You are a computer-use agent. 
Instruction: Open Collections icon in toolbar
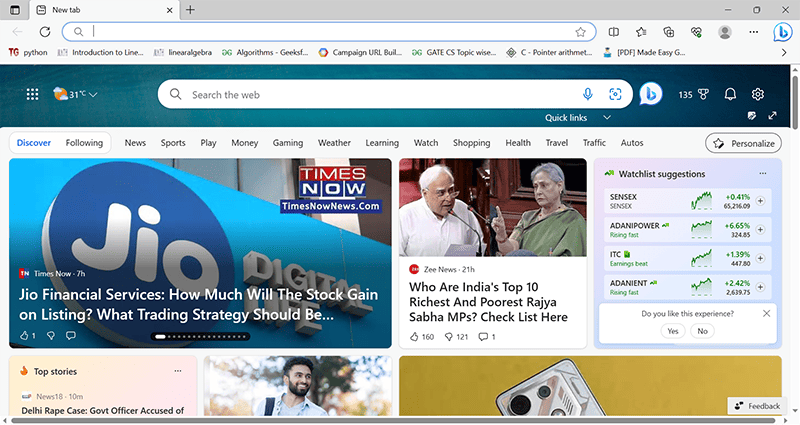coord(668,32)
